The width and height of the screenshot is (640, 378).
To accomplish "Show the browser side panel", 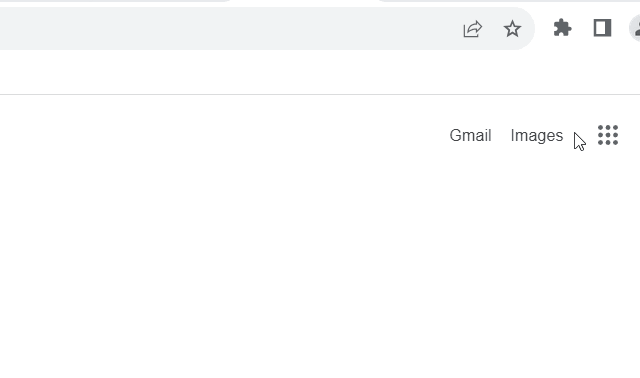I will pos(602,28).
